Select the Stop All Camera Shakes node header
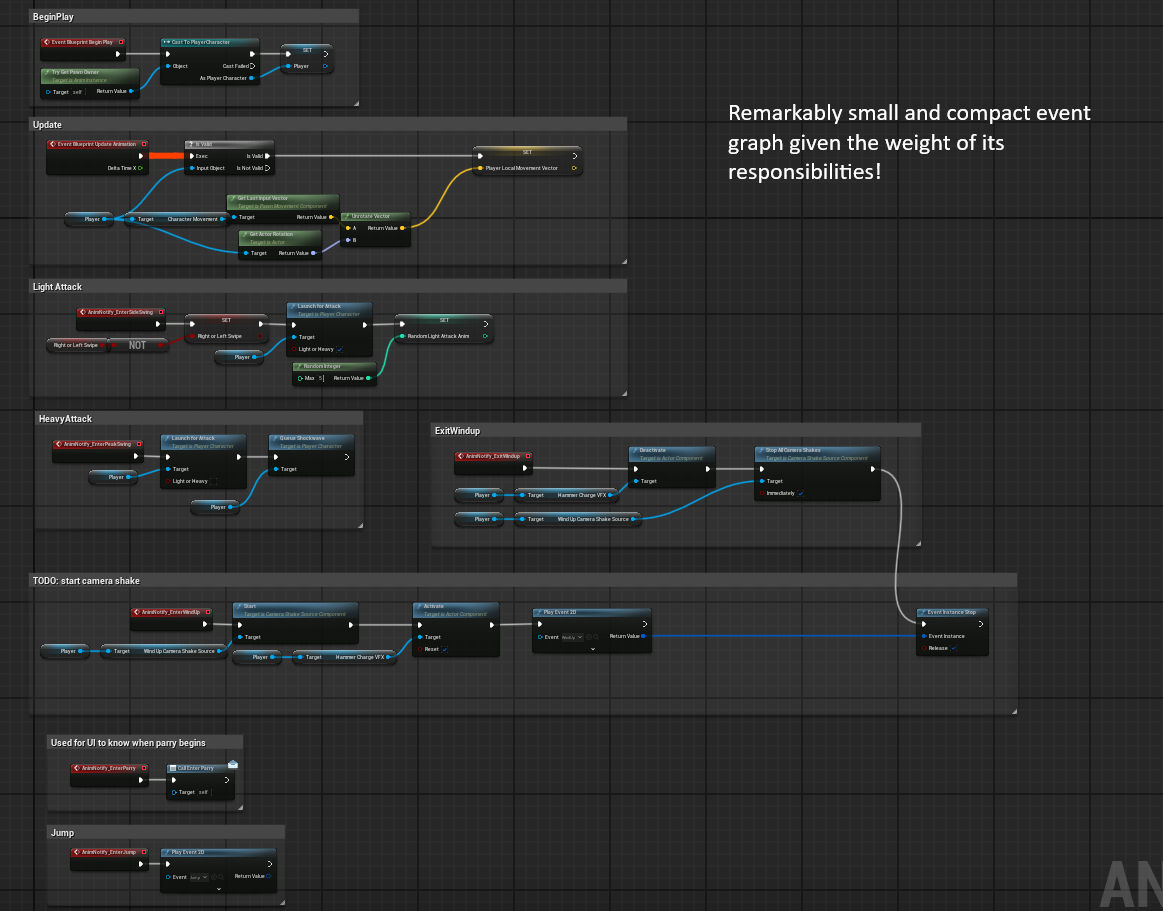This screenshot has height=911, width=1163. click(817, 453)
